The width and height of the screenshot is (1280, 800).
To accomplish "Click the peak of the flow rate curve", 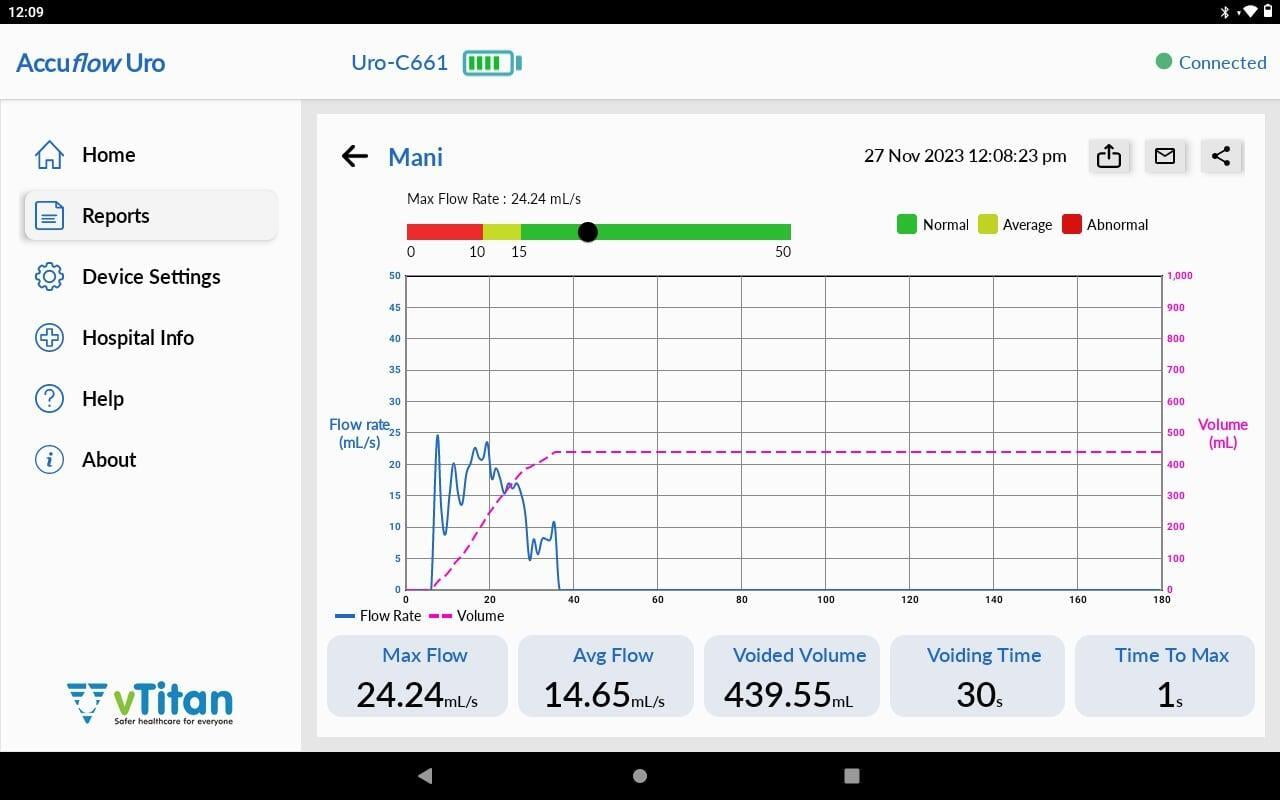I will [437, 437].
